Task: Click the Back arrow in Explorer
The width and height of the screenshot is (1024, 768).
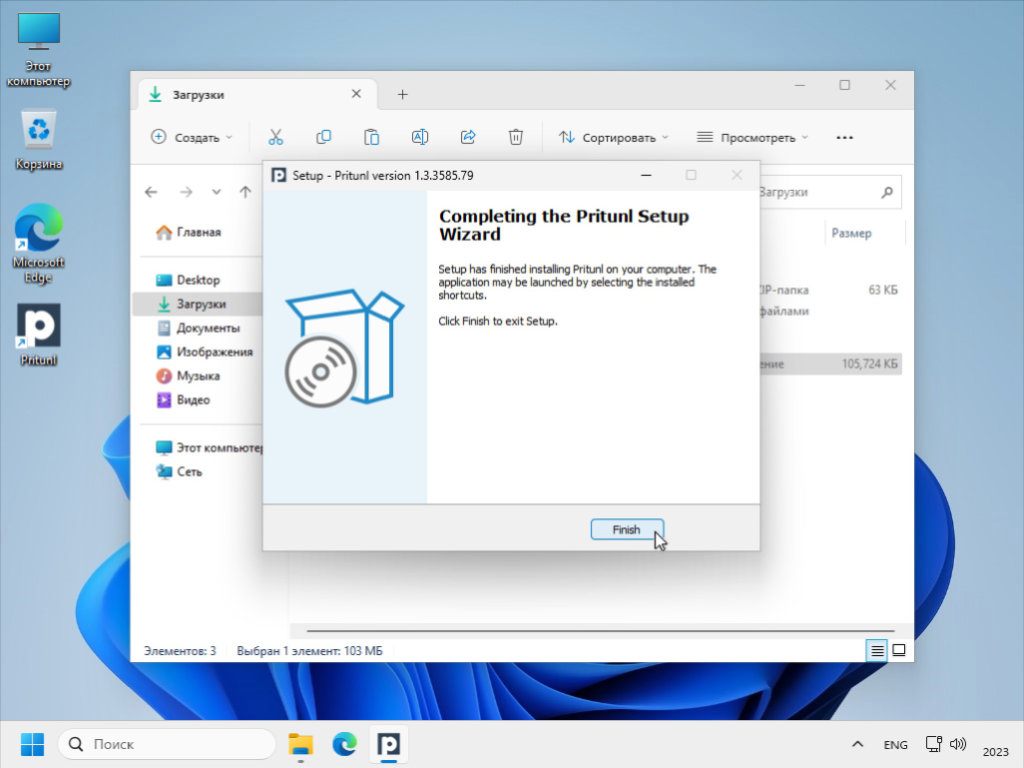Action: 151,192
